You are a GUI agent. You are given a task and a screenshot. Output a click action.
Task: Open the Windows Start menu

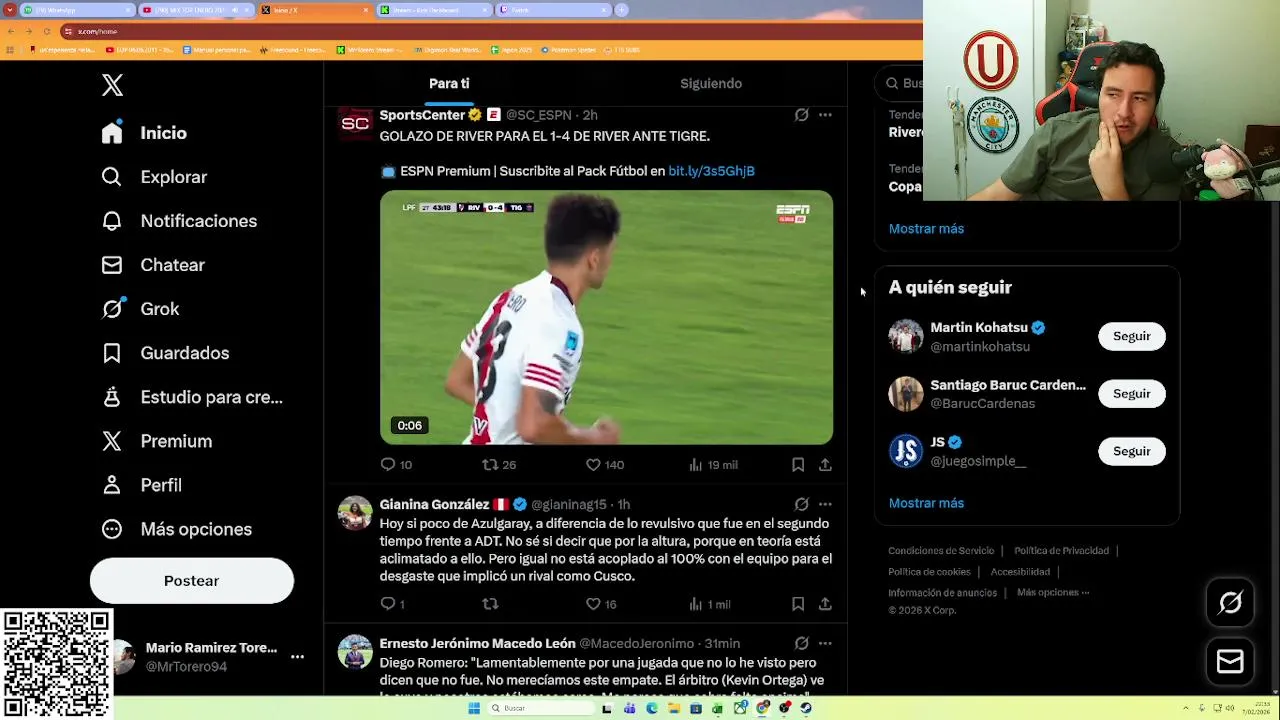(x=474, y=708)
